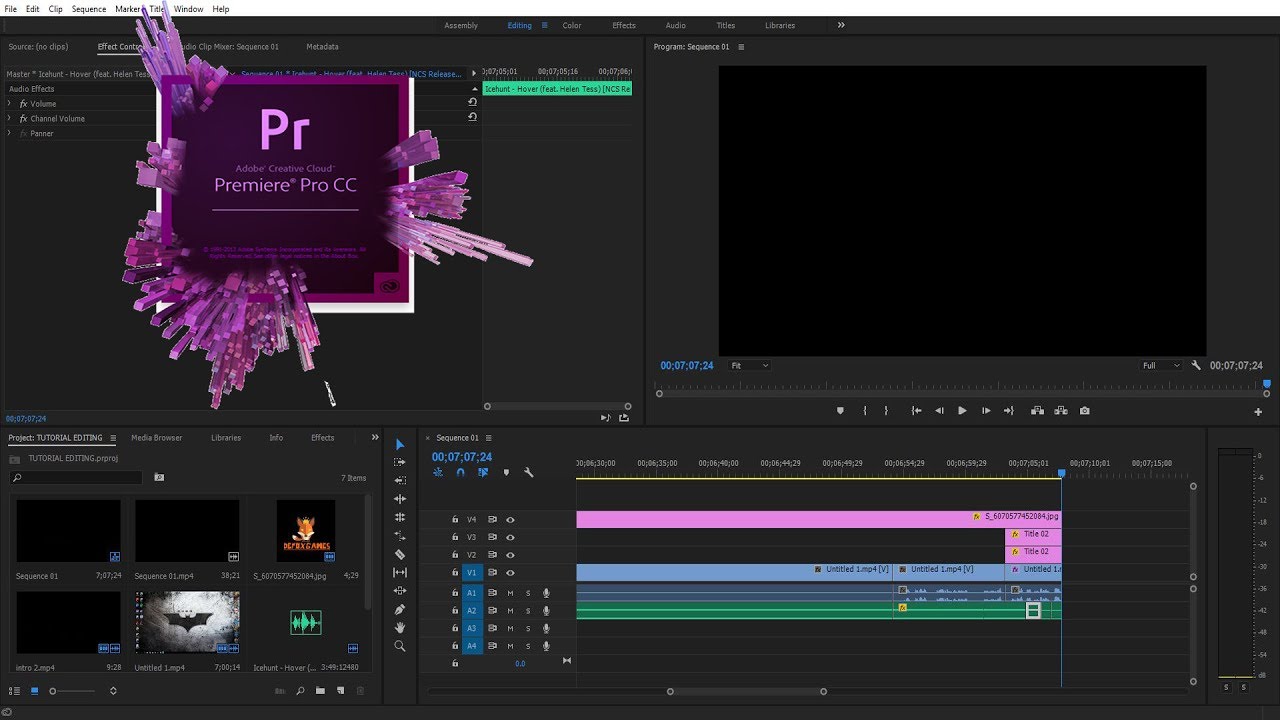Solo audio track A2
Screen dimensions: 1280x720
(528, 611)
